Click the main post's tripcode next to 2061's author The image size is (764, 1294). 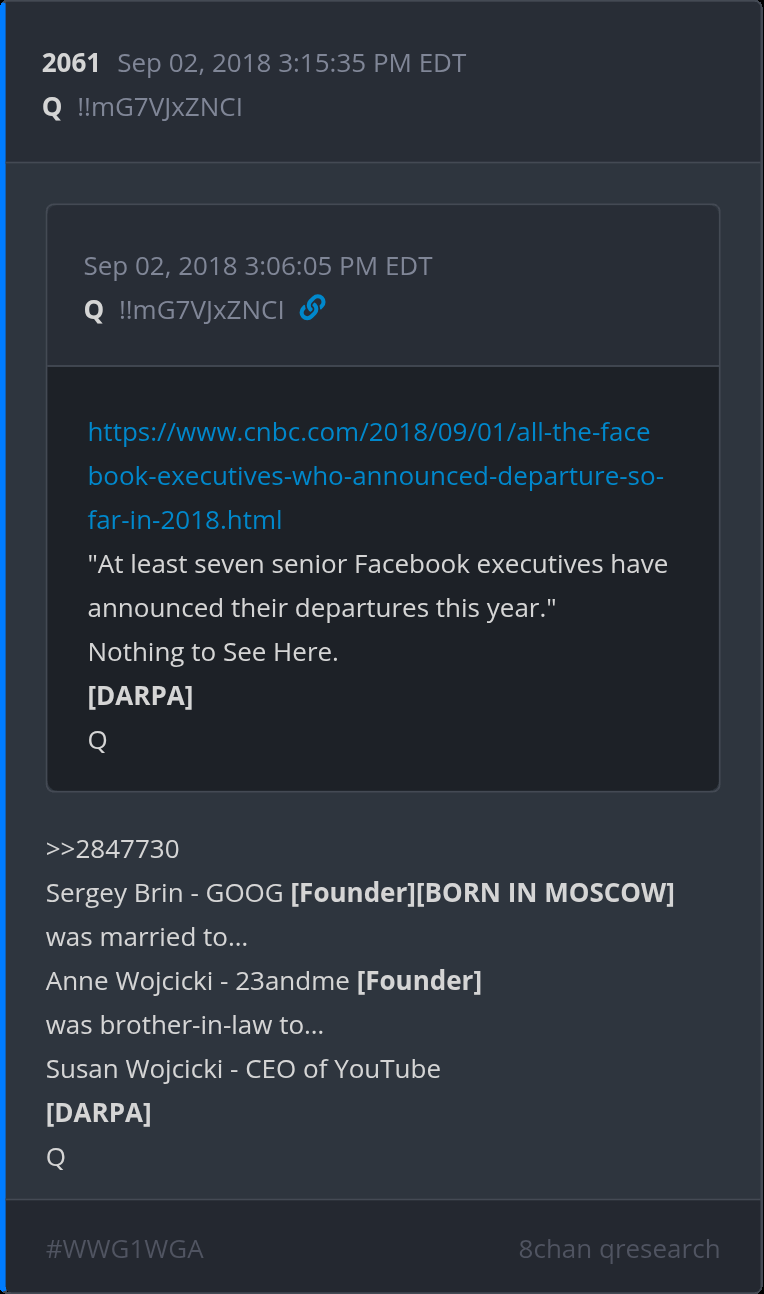point(159,107)
